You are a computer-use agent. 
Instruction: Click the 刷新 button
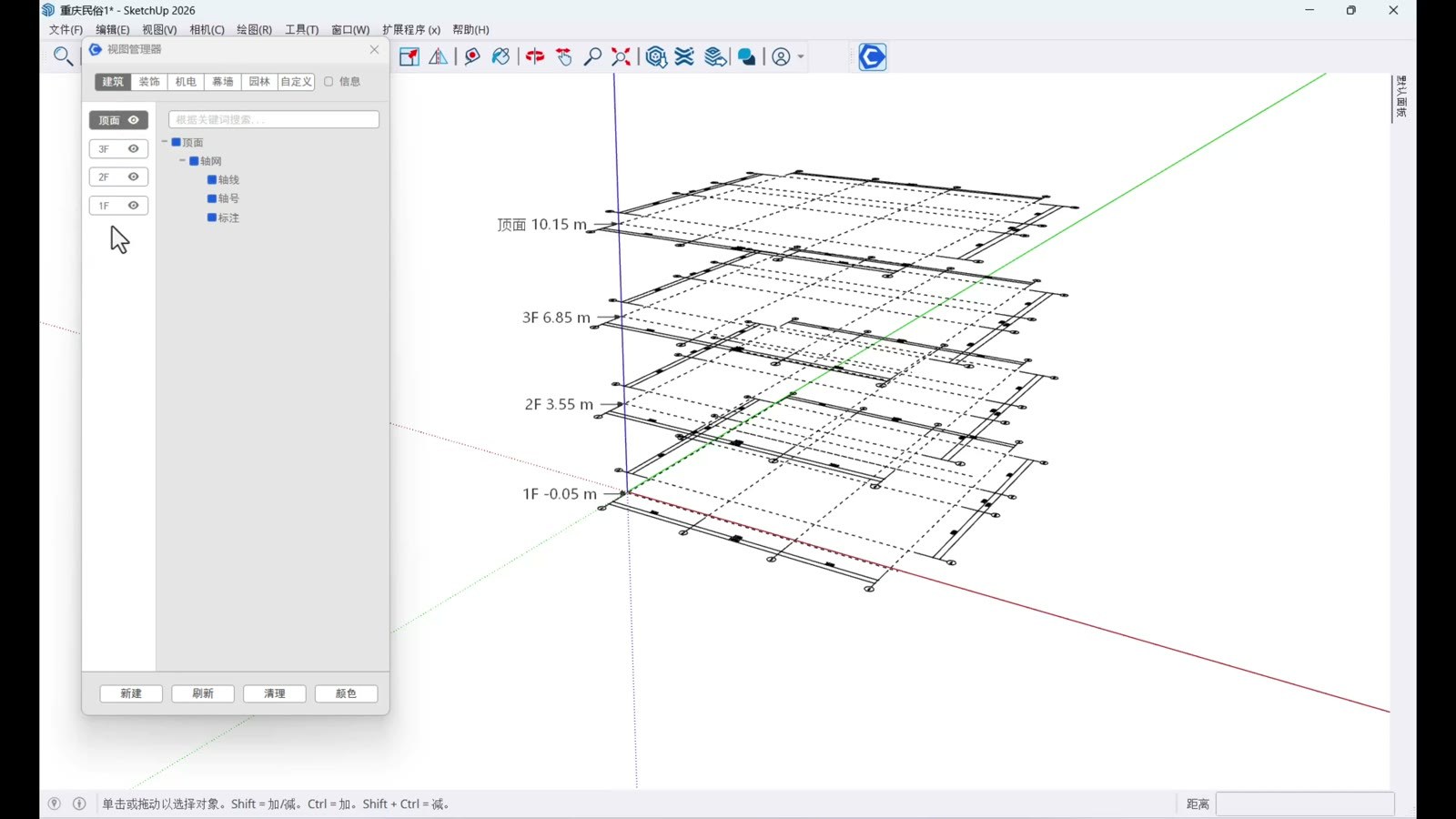tap(203, 693)
